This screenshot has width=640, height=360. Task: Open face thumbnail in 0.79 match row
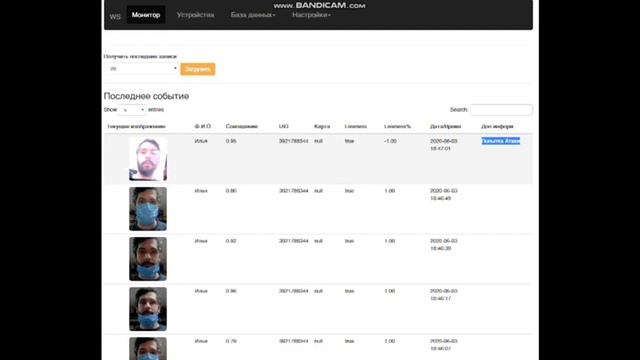click(x=148, y=349)
